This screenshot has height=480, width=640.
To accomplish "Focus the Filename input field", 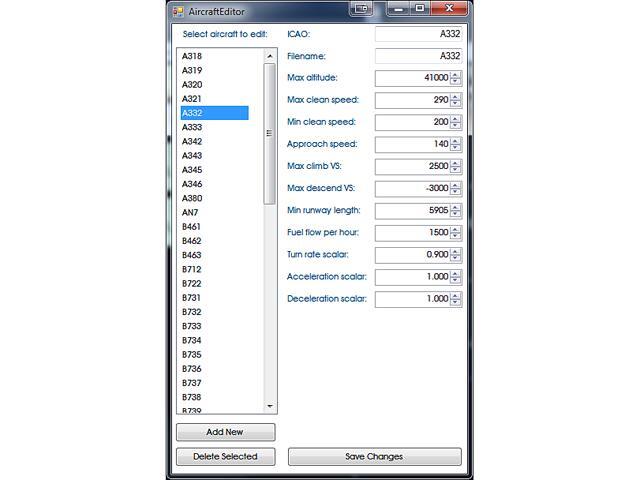I will (417, 56).
